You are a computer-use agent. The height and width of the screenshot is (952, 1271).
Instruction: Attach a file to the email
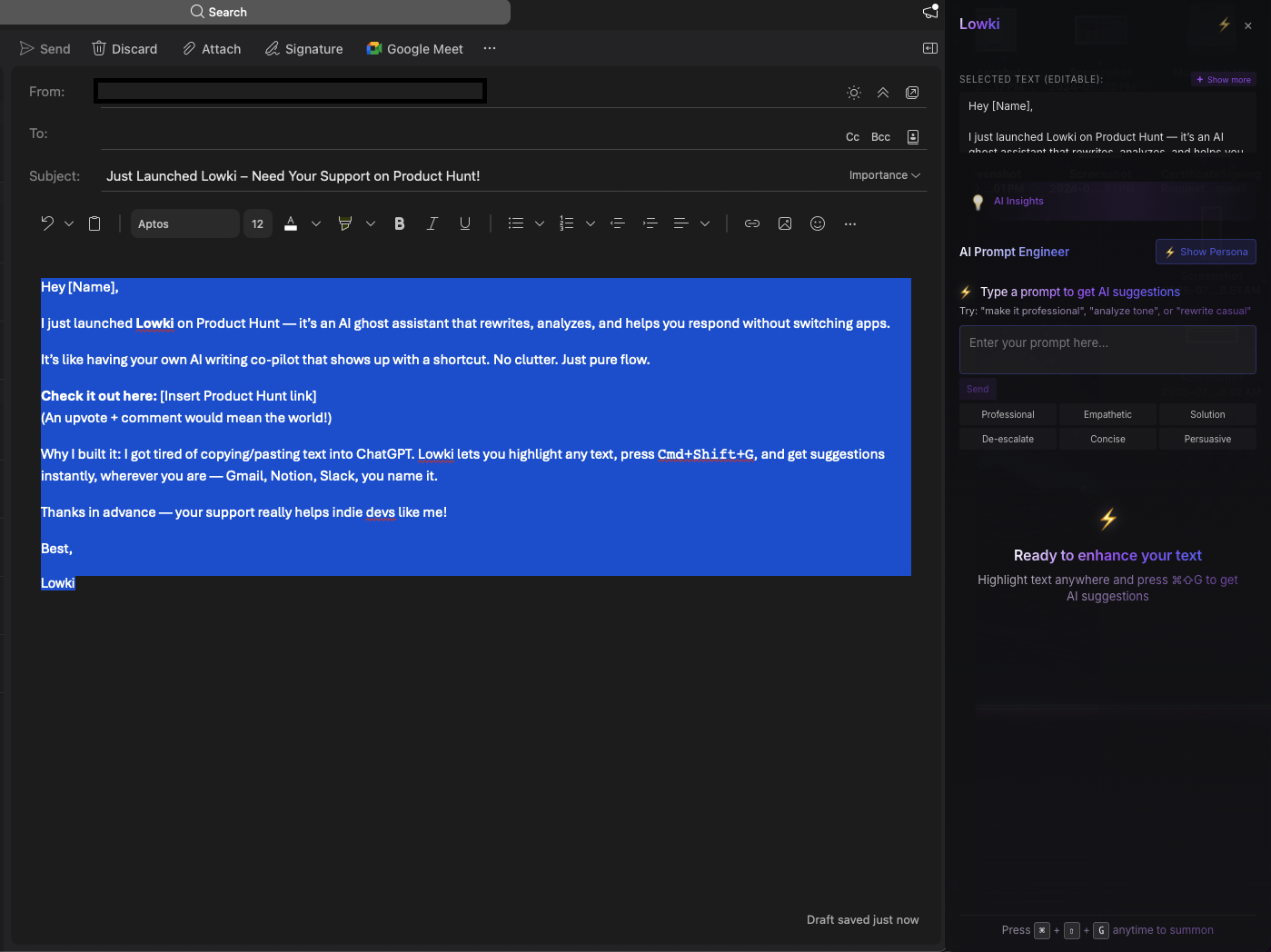pos(212,49)
